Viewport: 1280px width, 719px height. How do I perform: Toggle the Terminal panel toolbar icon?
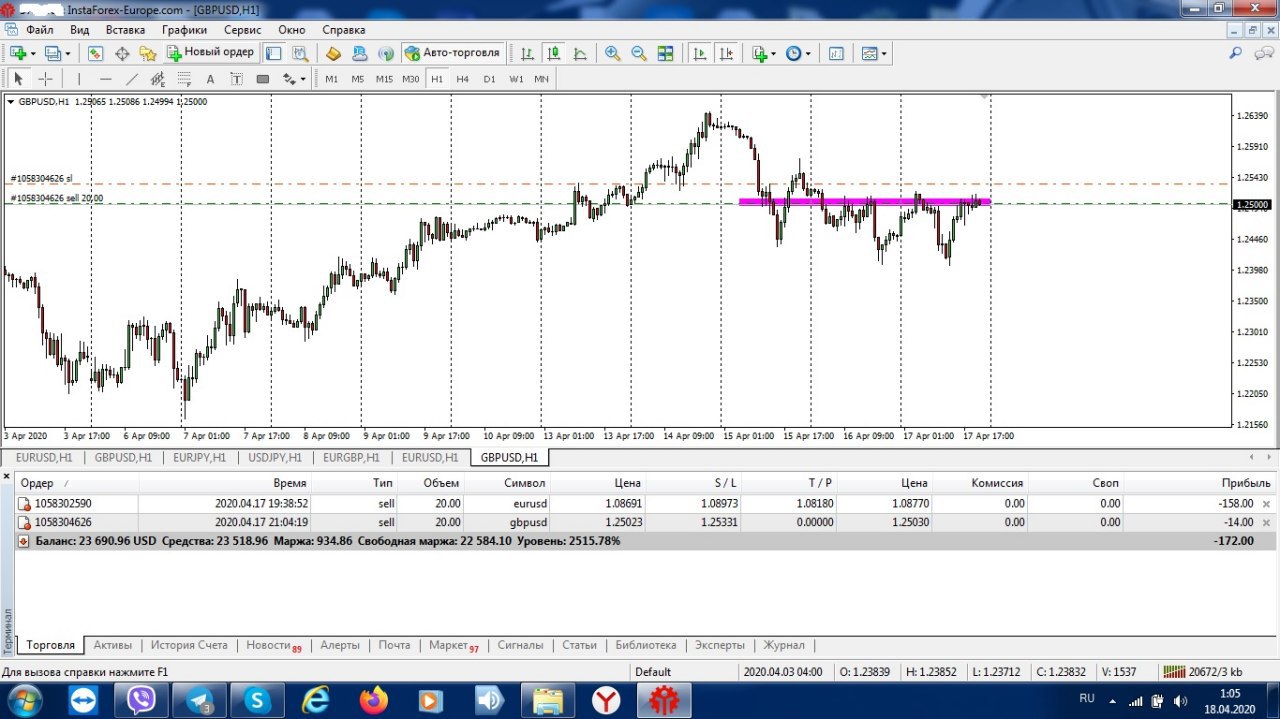[273, 53]
